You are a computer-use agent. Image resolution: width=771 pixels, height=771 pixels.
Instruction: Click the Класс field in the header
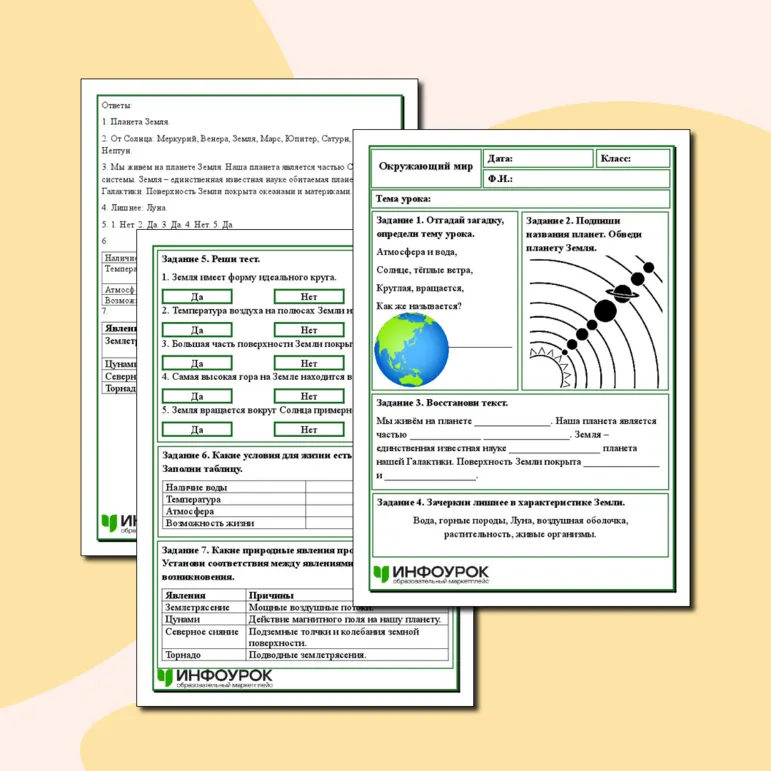[x=633, y=158]
